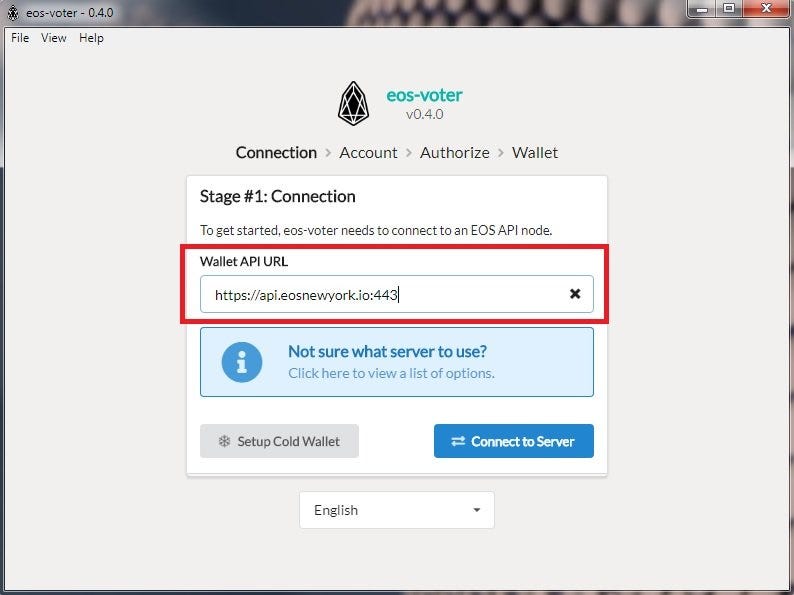Click the blue info circle icon
Screen dimensions: 794x595
coord(242,362)
